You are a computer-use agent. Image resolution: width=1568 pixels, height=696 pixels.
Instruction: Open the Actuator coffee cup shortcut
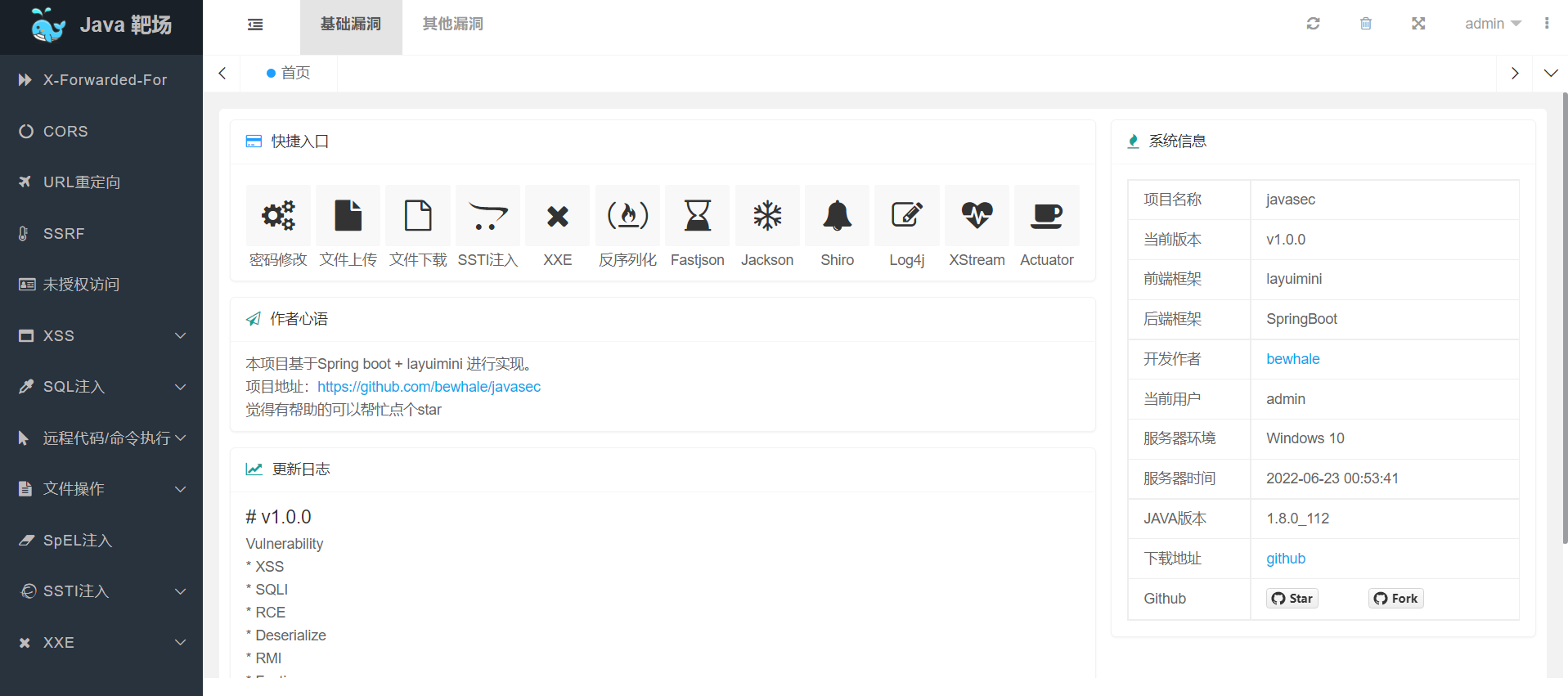coord(1047,216)
